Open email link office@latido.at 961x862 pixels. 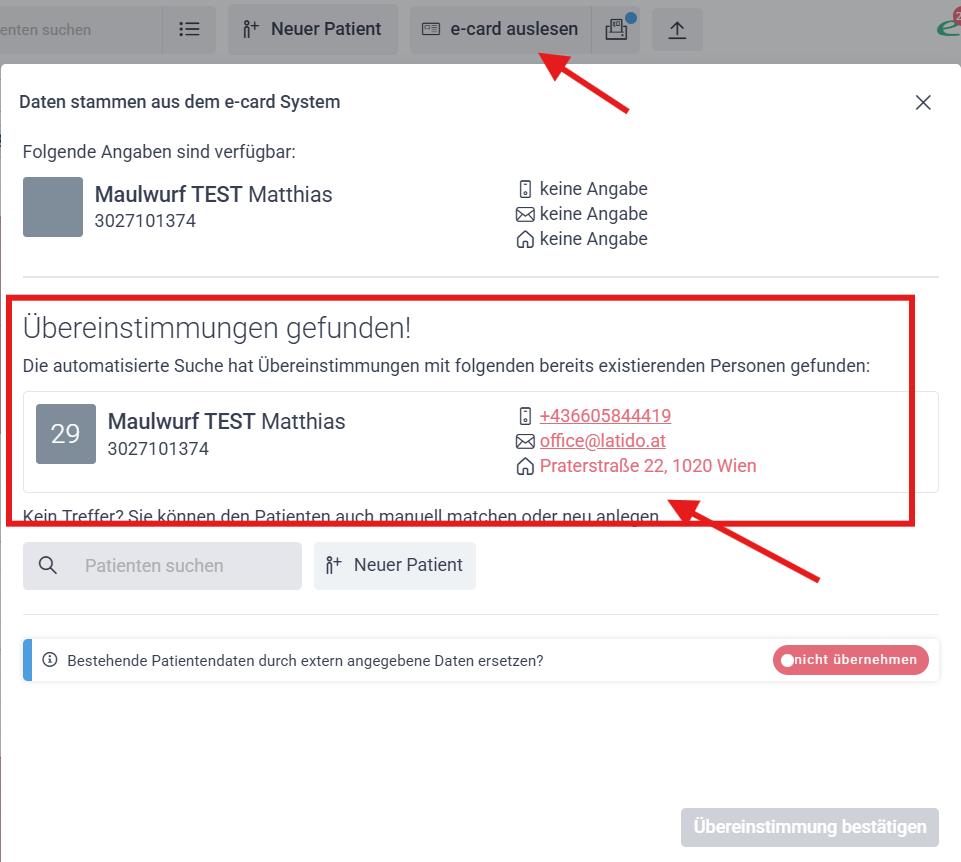(x=602, y=441)
